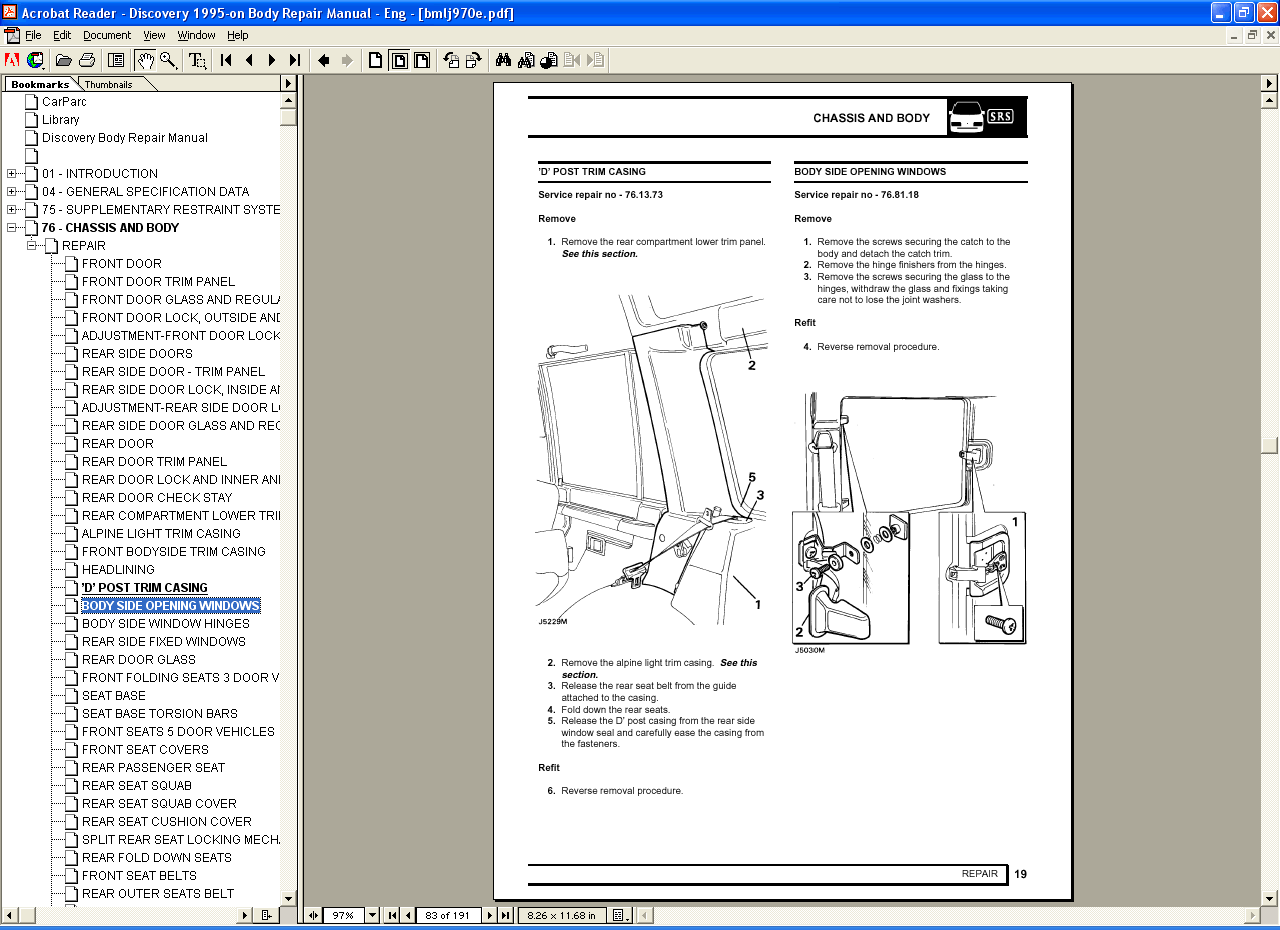Click the Open file folder icon
The image size is (1280, 930).
point(64,60)
